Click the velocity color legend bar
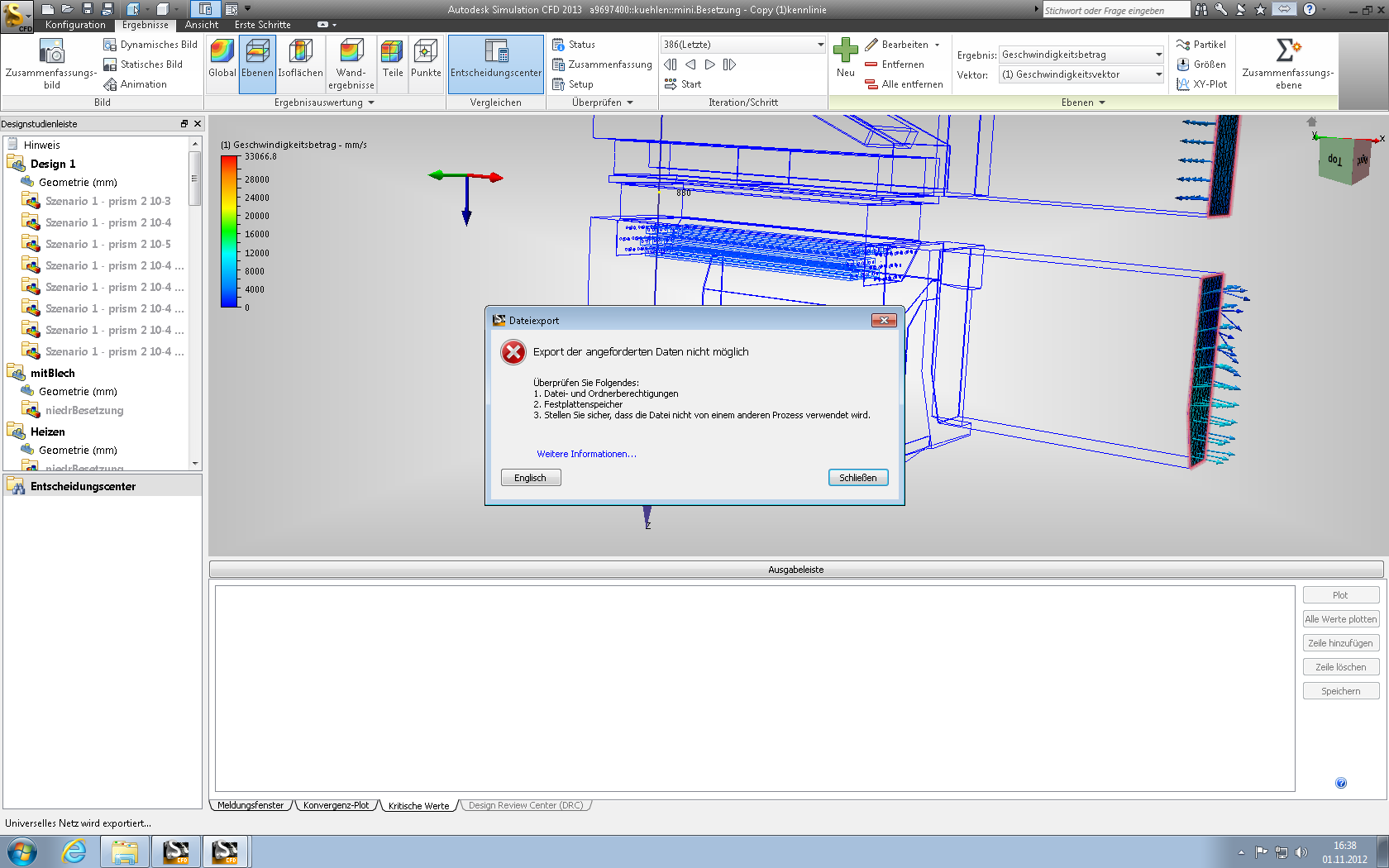This screenshot has height=868, width=1389. click(229, 231)
